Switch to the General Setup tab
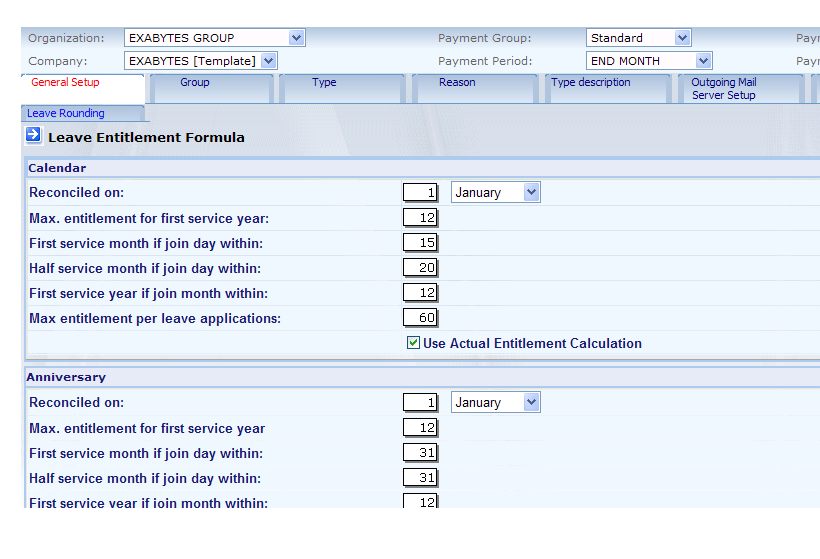 66,83
